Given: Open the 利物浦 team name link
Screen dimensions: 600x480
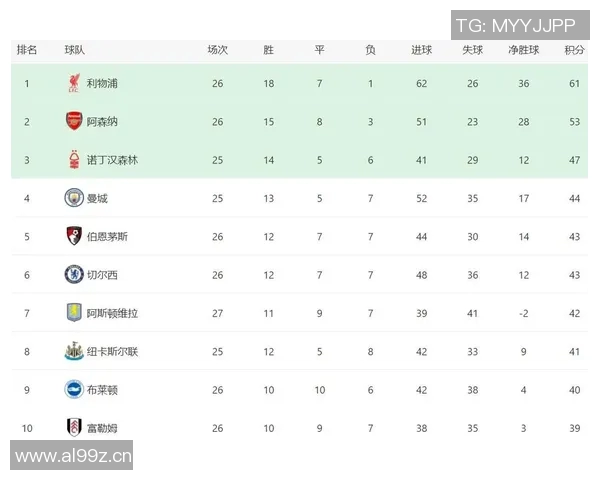Looking at the screenshot, I should pos(102,84).
